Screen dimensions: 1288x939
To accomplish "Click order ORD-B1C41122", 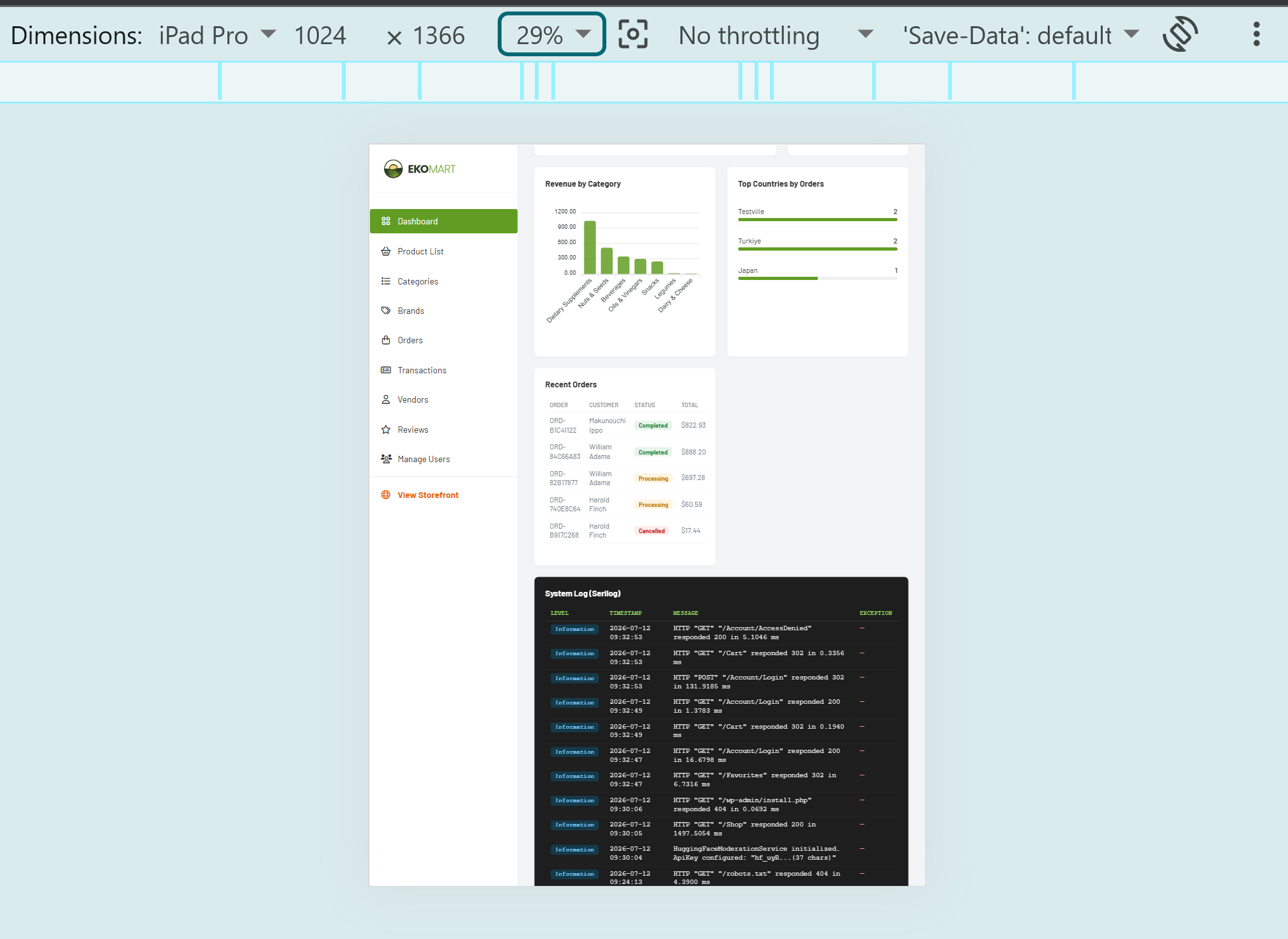I will (x=563, y=426).
